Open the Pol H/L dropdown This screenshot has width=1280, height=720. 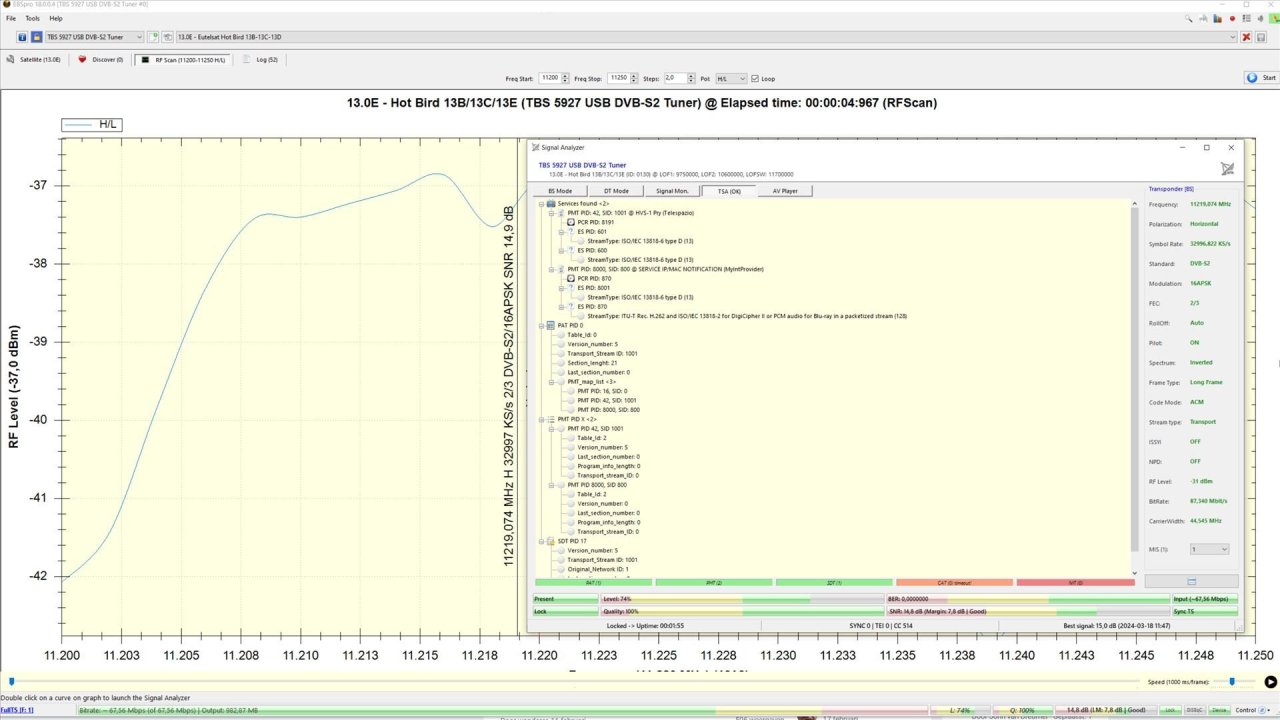click(731, 78)
